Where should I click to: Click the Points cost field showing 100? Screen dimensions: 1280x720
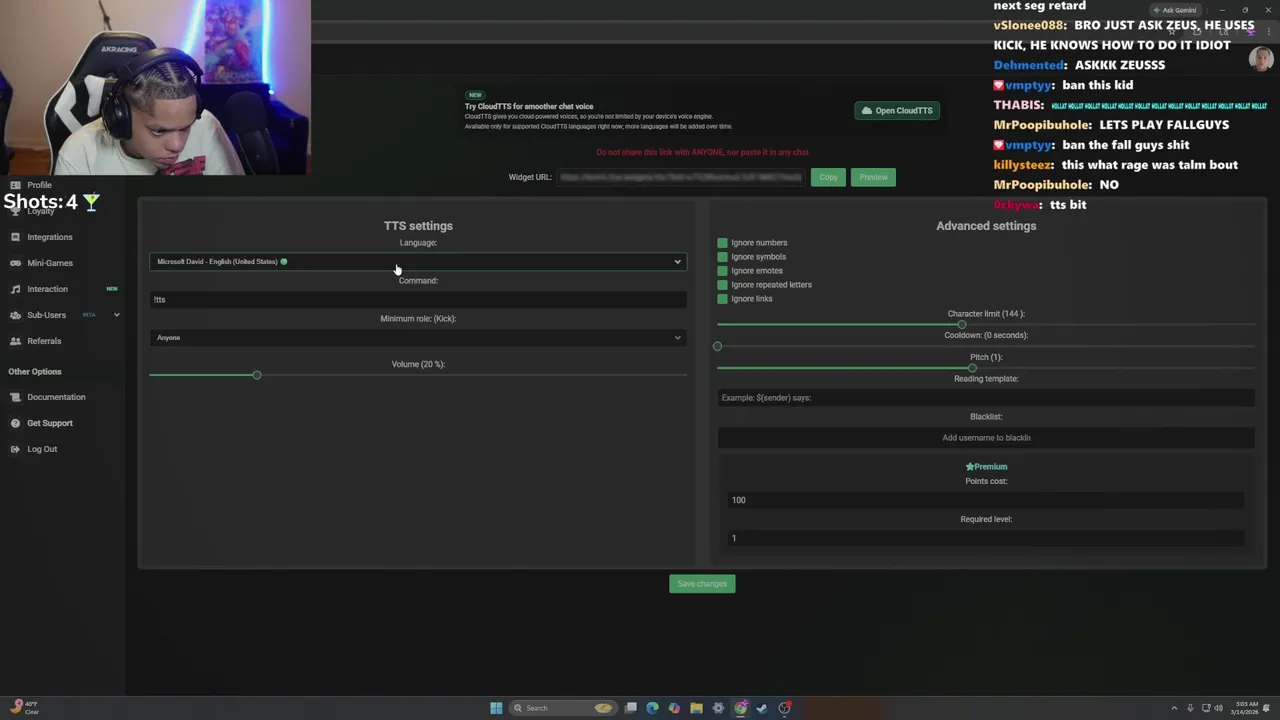[986, 500]
